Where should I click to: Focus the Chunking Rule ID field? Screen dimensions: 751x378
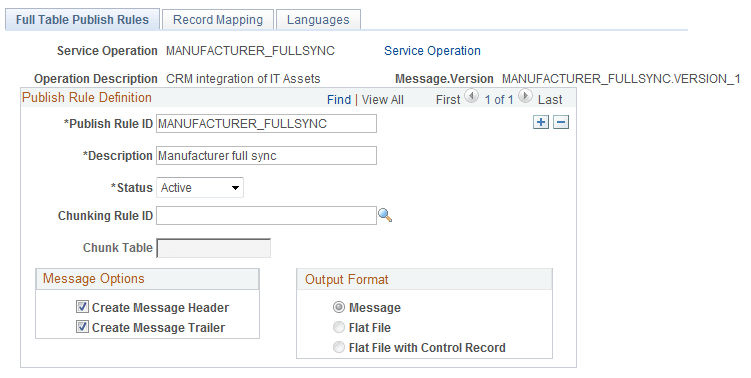pos(266,216)
